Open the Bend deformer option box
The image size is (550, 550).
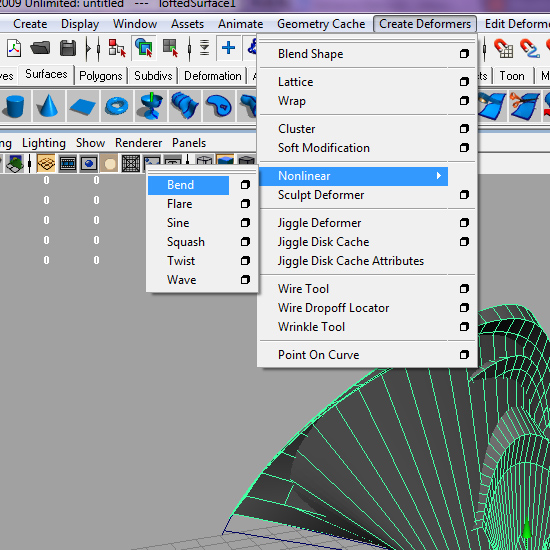click(245, 185)
